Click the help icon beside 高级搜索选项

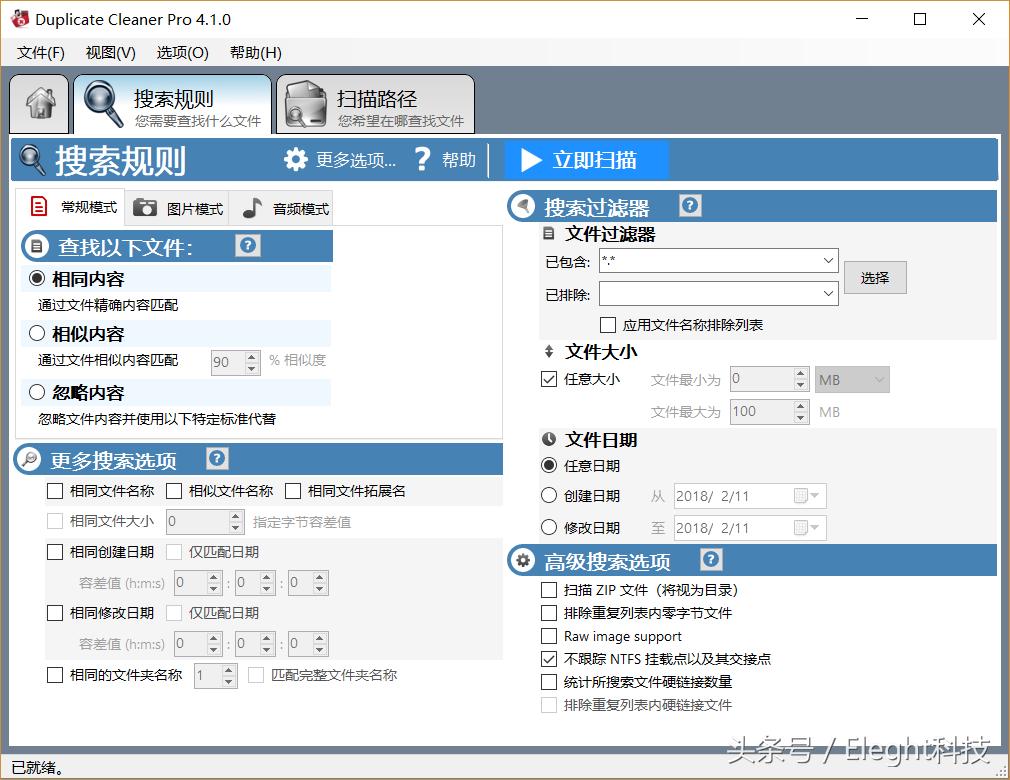710,561
